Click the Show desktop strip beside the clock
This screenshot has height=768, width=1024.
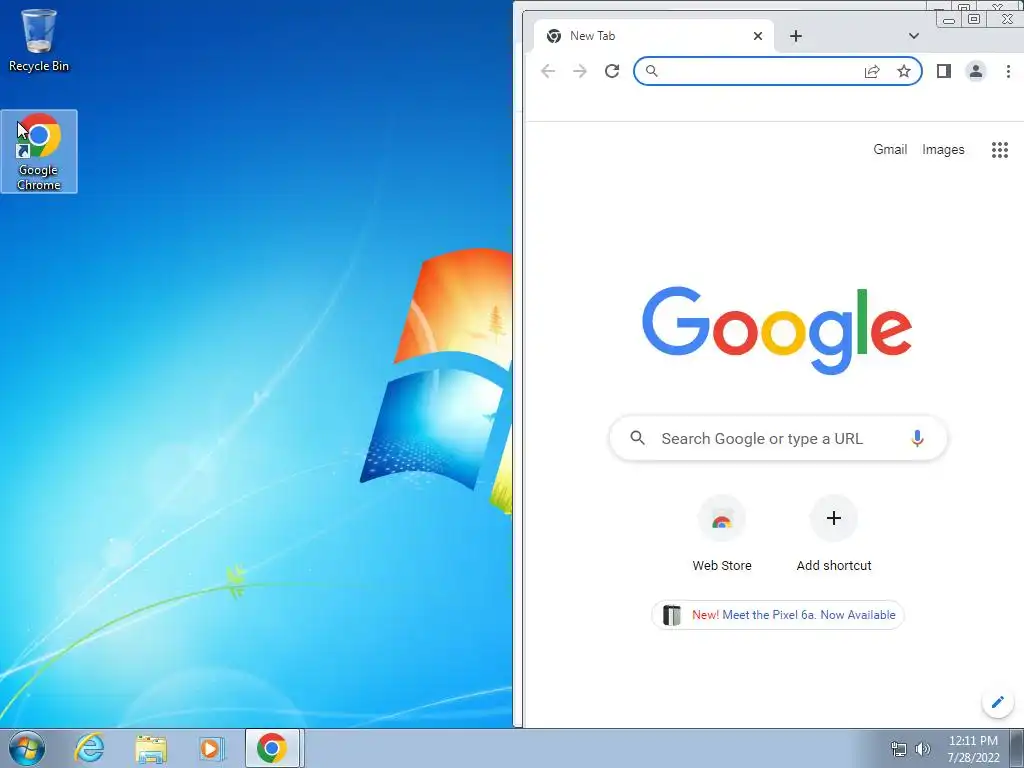click(1017, 748)
